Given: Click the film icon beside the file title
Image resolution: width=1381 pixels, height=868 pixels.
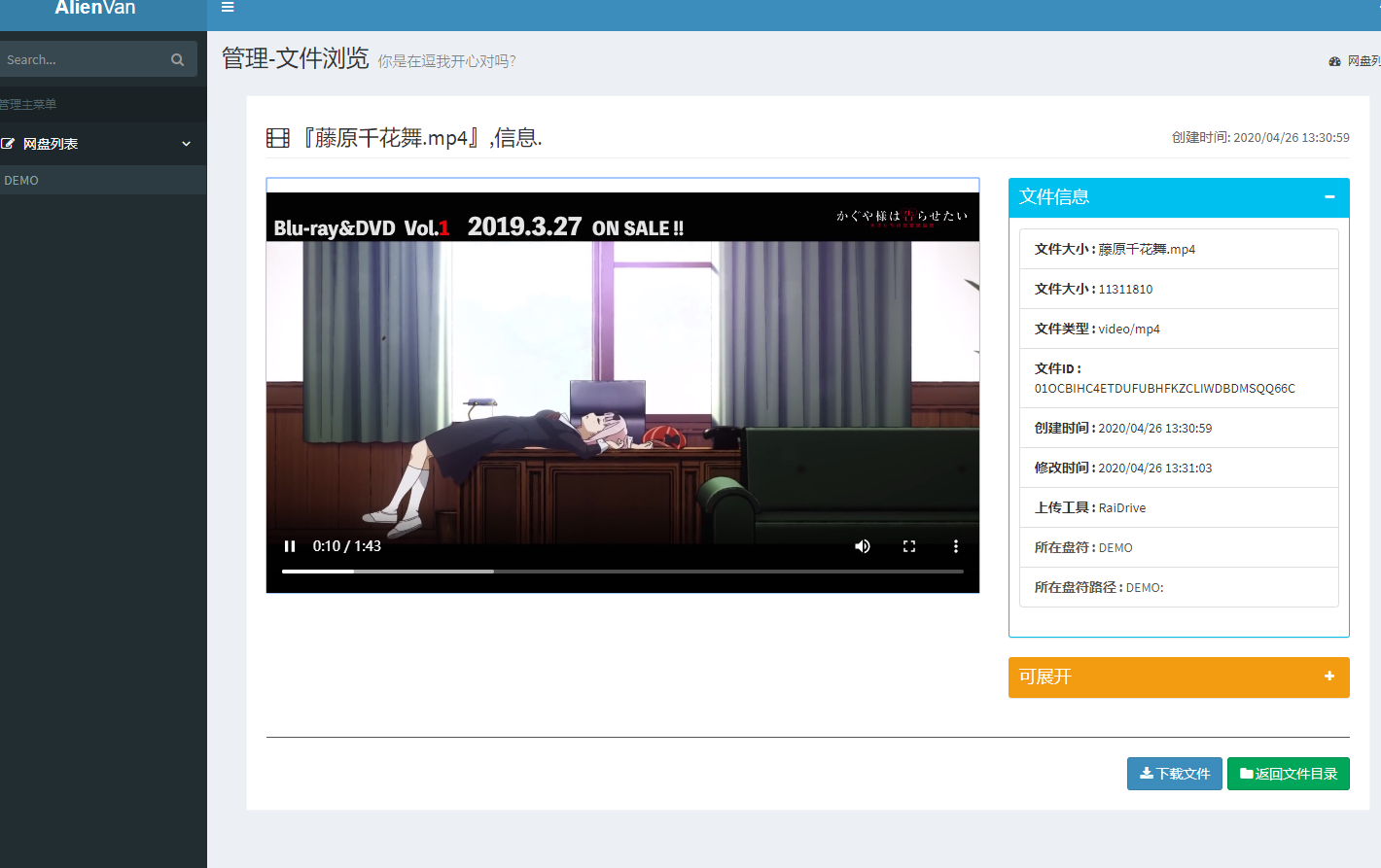Looking at the screenshot, I should pos(278,138).
